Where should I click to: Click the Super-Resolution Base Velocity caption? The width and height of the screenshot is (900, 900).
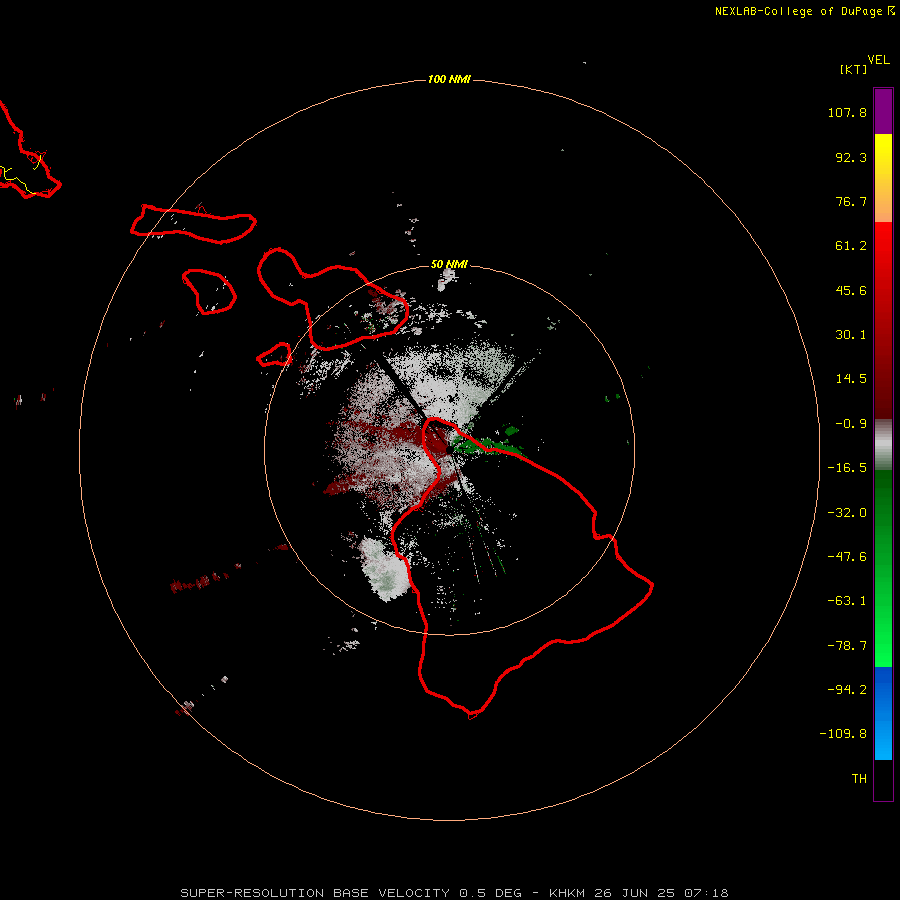point(454,893)
